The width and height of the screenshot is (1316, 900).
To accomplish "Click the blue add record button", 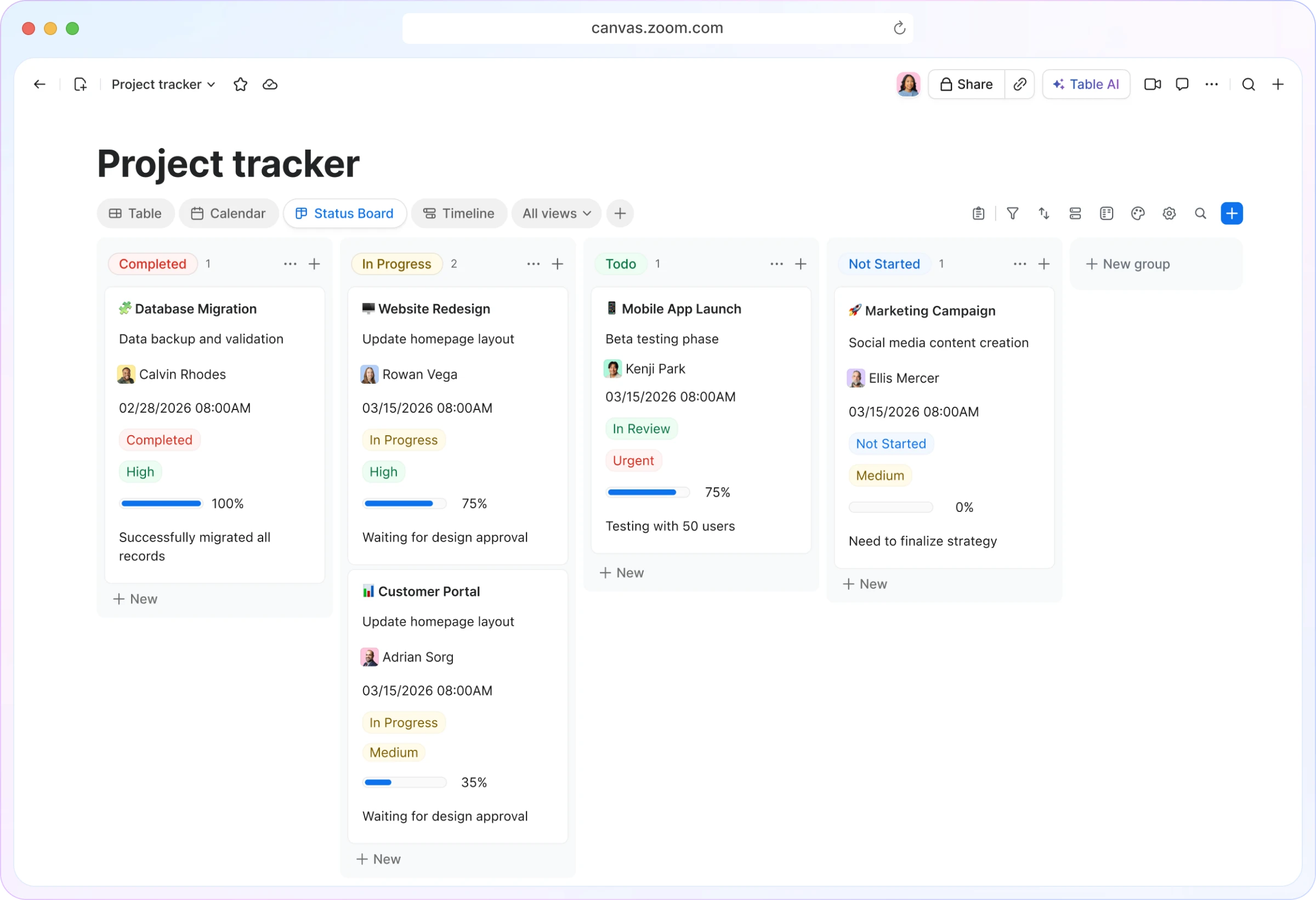I will [1232, 213].
